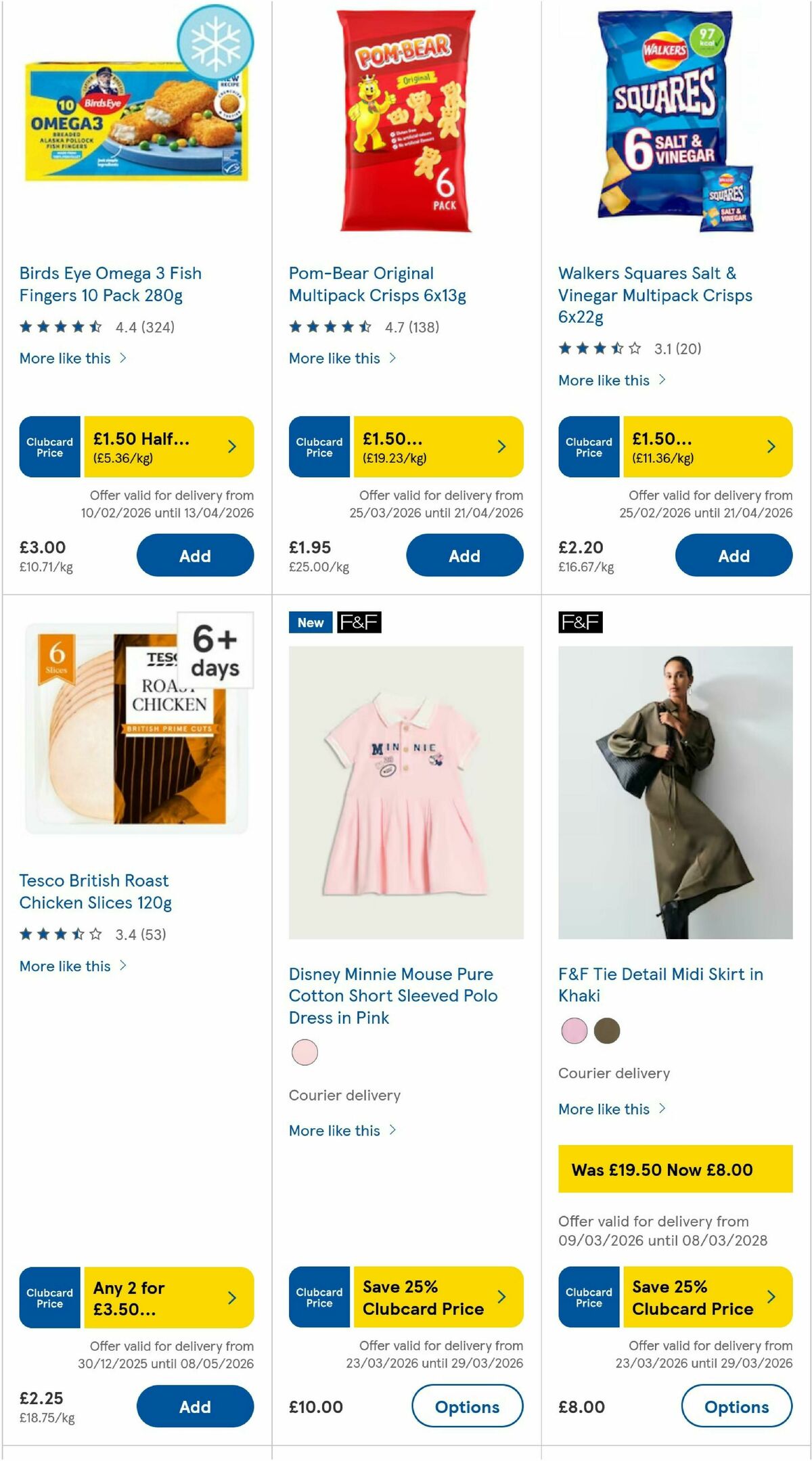Select the Clubcard Price badge on Pom-Bear crisps

(x=319, y=447)
